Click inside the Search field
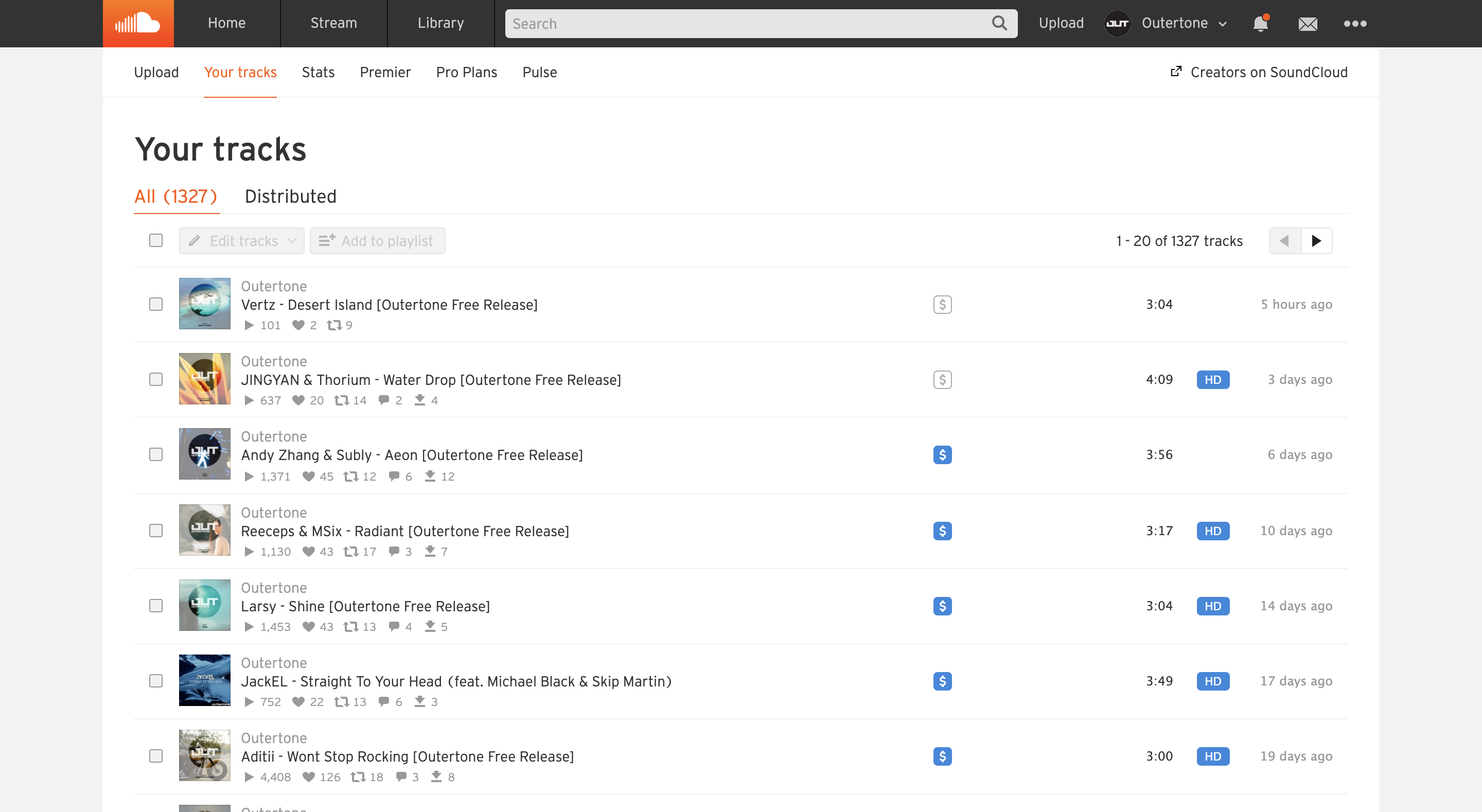This screenshot has width=1482, height=812. pos(691,24)
